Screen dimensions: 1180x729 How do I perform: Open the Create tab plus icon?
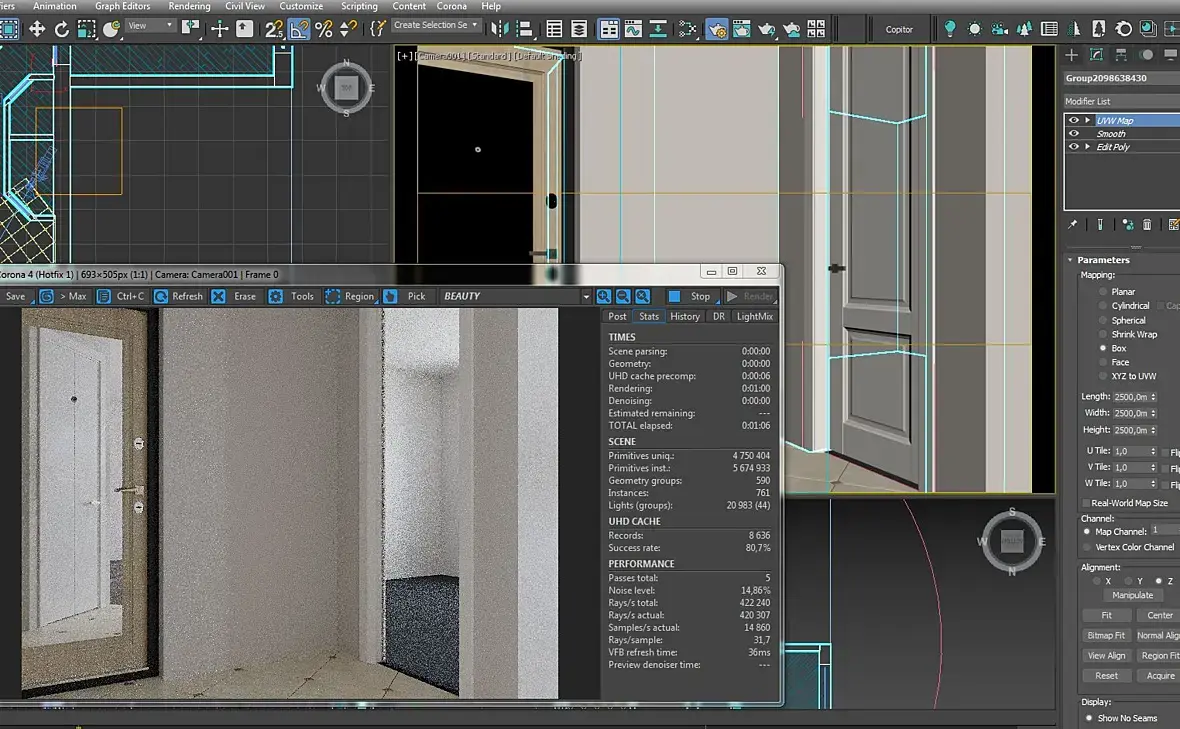pos(1072,55)
